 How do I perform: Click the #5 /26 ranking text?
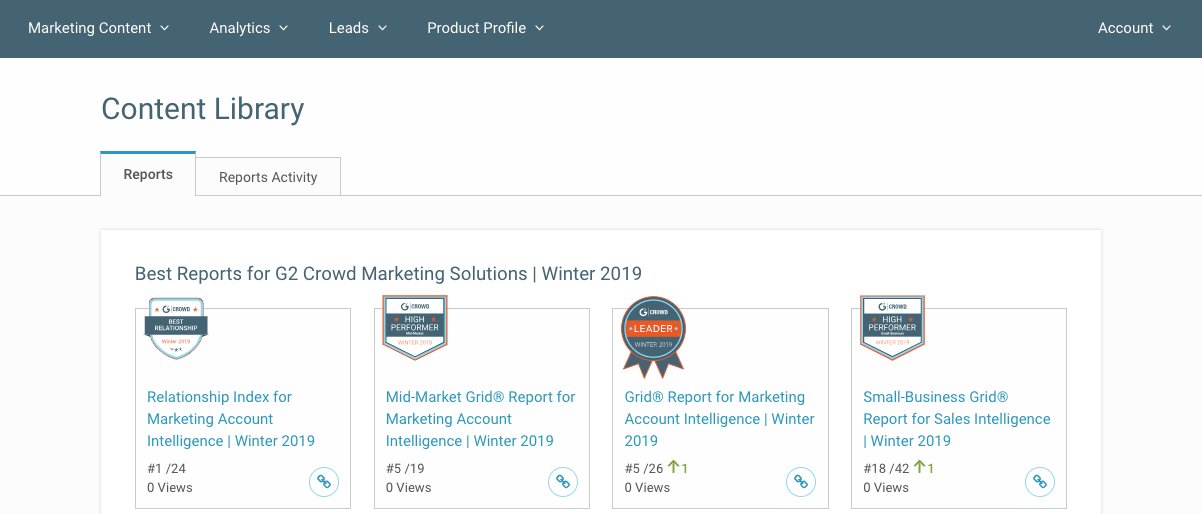click(644, 468)
